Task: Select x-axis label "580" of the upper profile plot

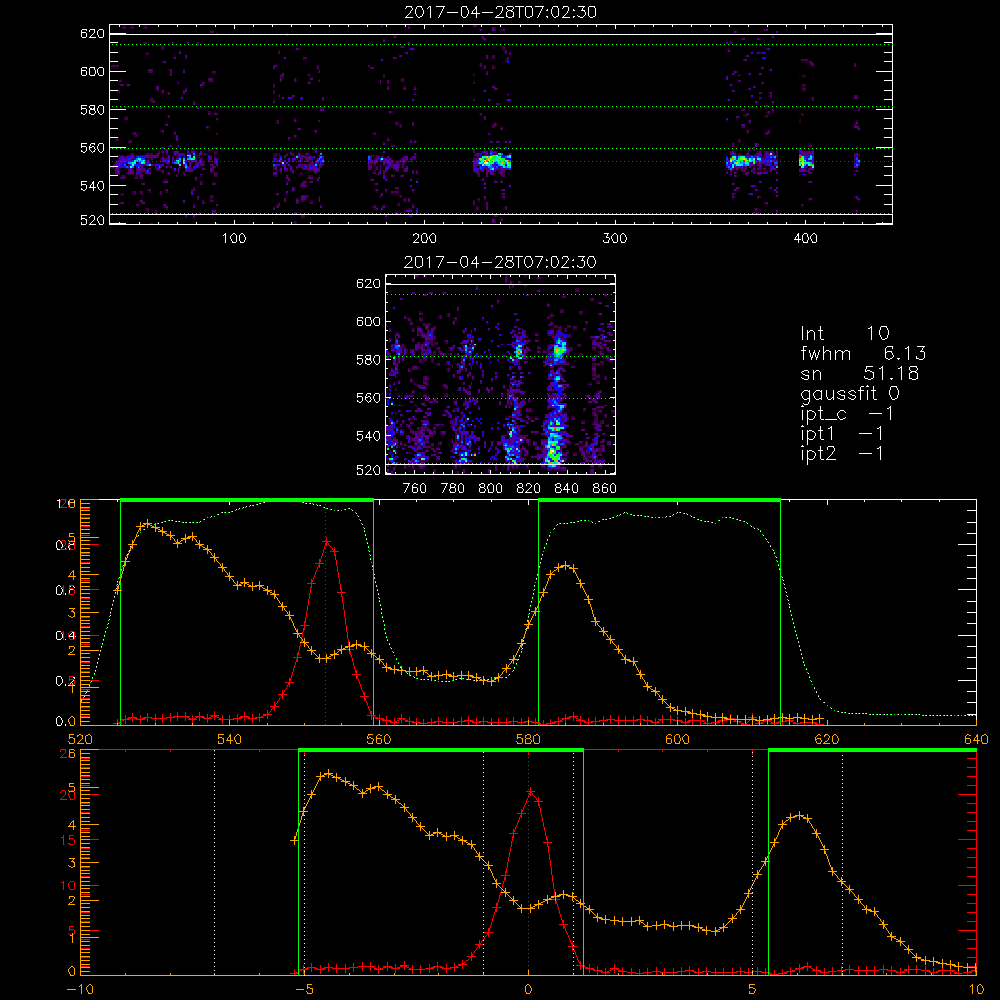Action: tap(528, 739)
